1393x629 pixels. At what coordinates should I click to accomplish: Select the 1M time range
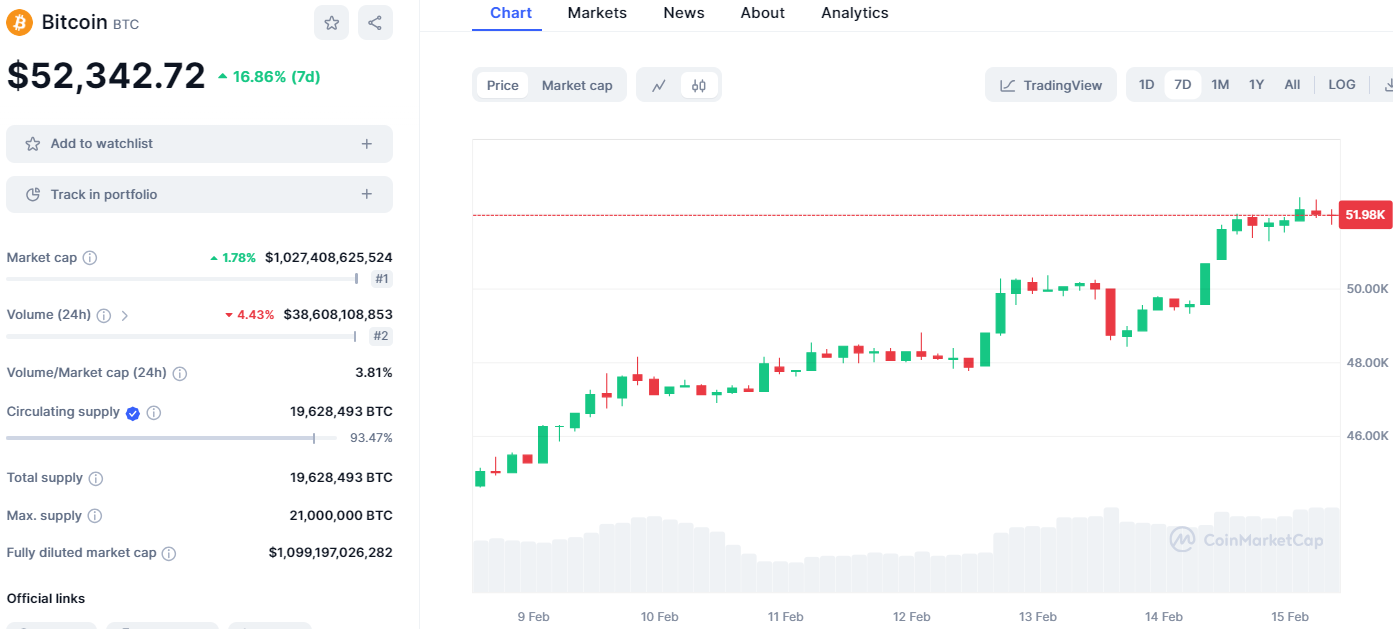(1220, 85)
